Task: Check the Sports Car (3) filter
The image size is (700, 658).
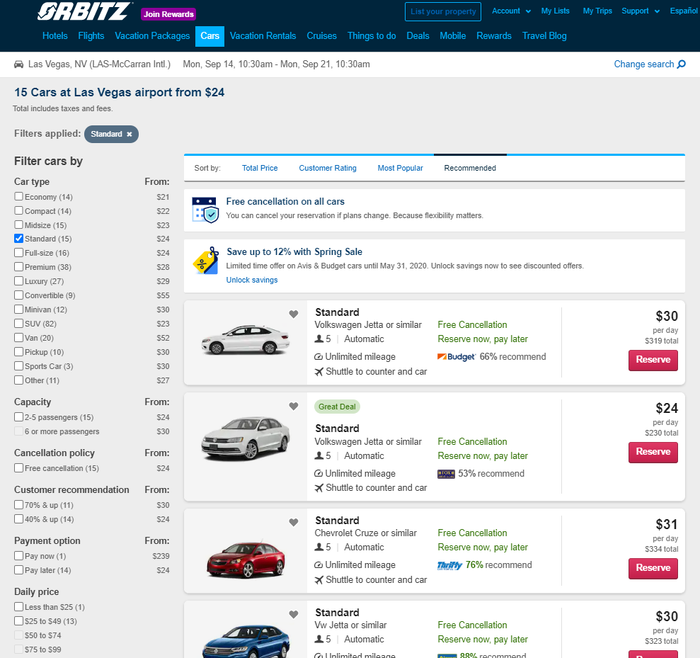Action: pos(19,366)
